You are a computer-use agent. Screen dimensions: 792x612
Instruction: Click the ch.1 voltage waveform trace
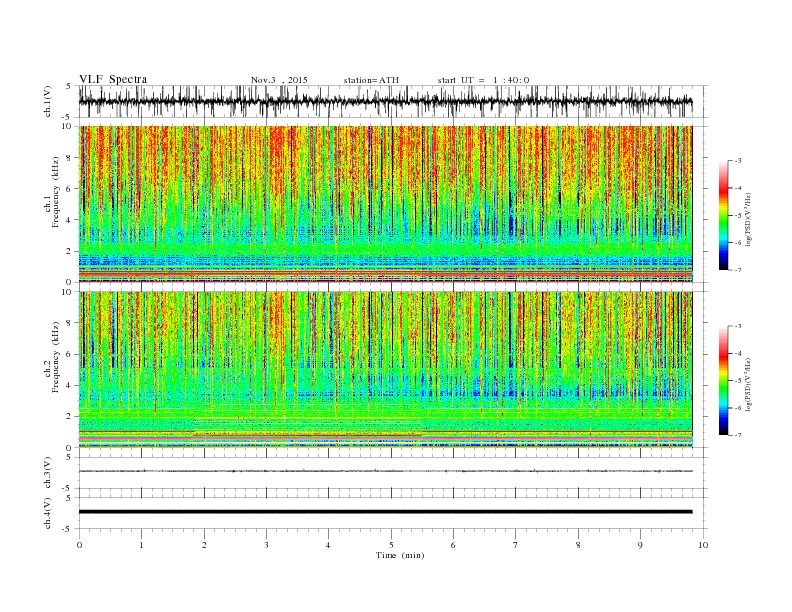tap(385, 101)
